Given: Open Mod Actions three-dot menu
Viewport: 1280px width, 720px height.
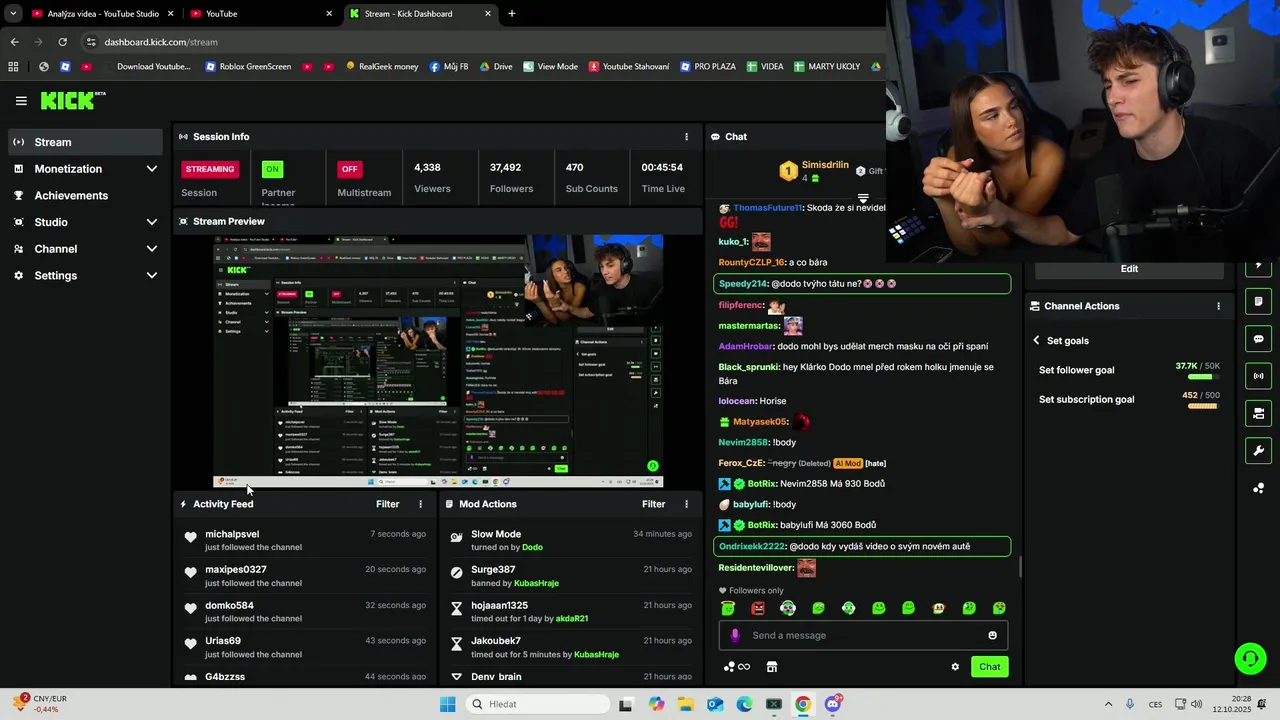Looking at the screenshot, I should pyautogui.click(x=686, y=504).
